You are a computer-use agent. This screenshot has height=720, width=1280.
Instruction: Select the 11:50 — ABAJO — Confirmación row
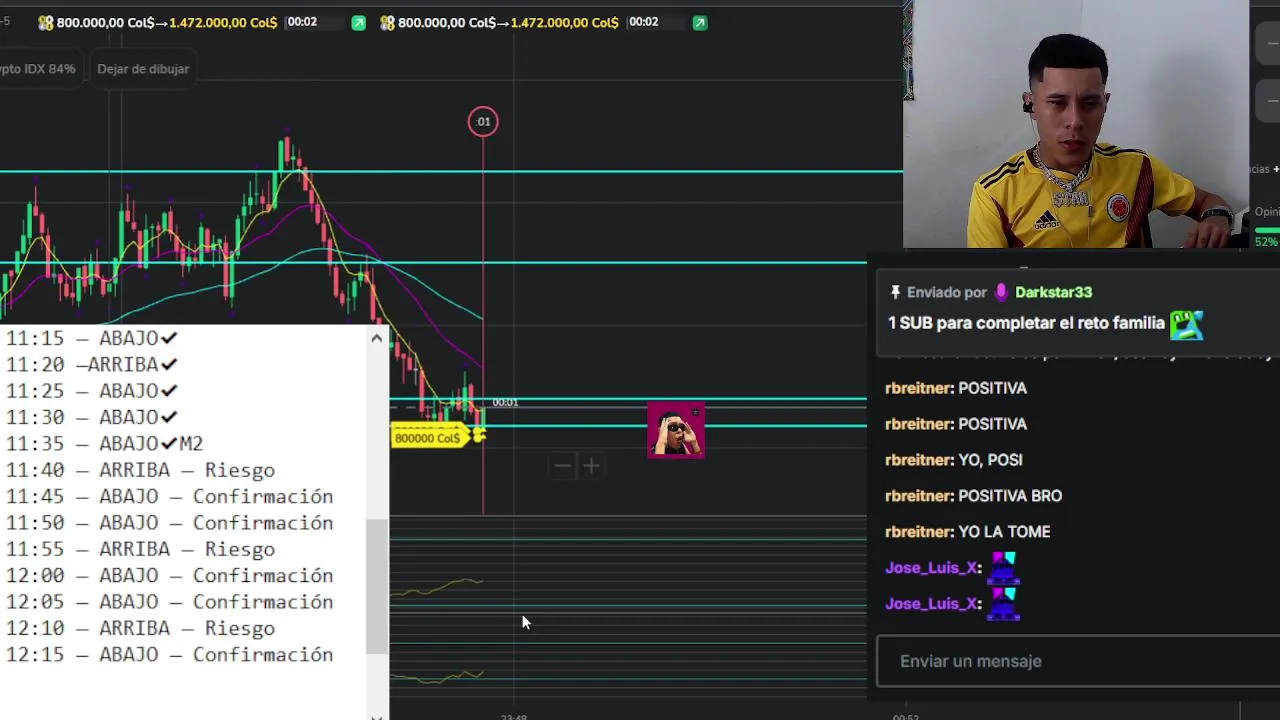pyautogui.click(x=170, y=522)
